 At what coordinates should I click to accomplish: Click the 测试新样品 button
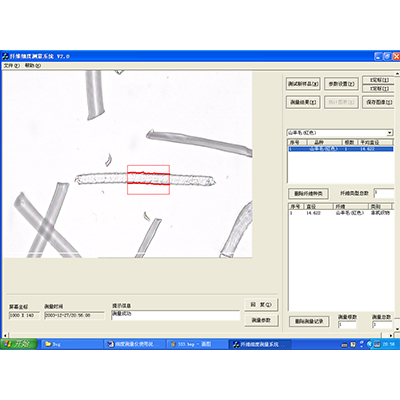303,84
